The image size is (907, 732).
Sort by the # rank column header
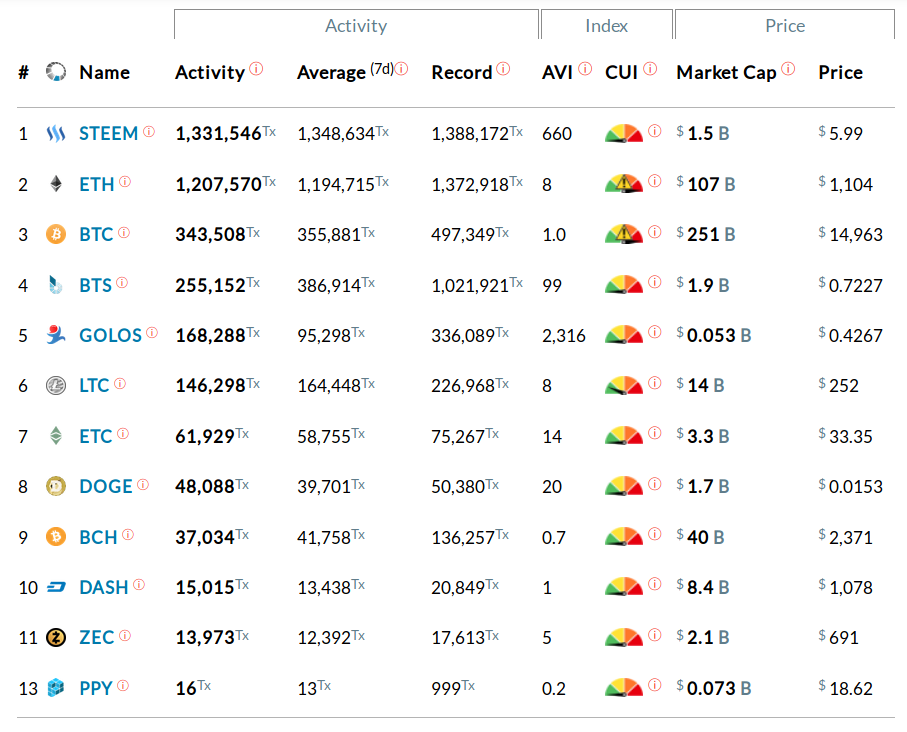point(23,72)
